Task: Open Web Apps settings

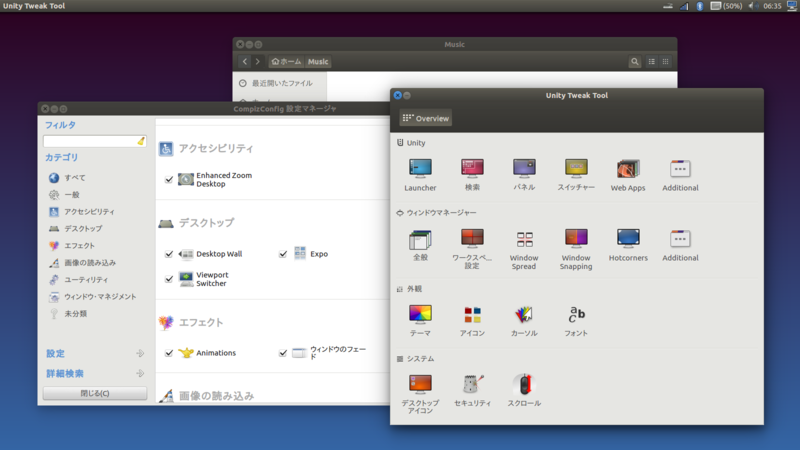Action: [628, 175]
